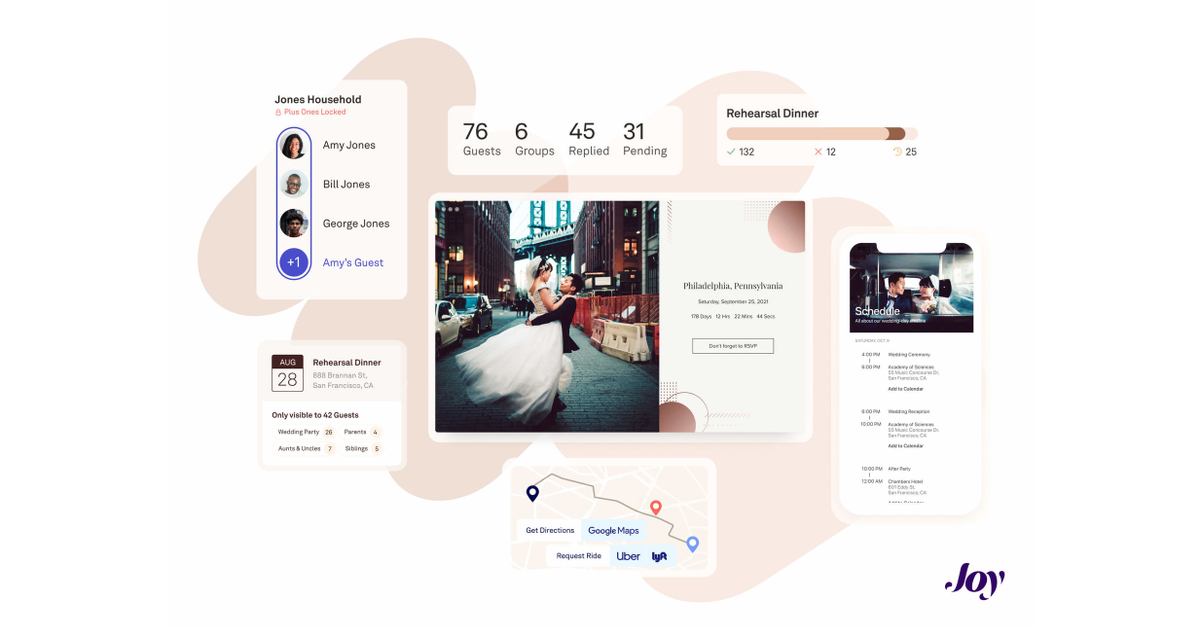
Task: Click the Plus Ones Locked text
Action: [x=315, y=112]
